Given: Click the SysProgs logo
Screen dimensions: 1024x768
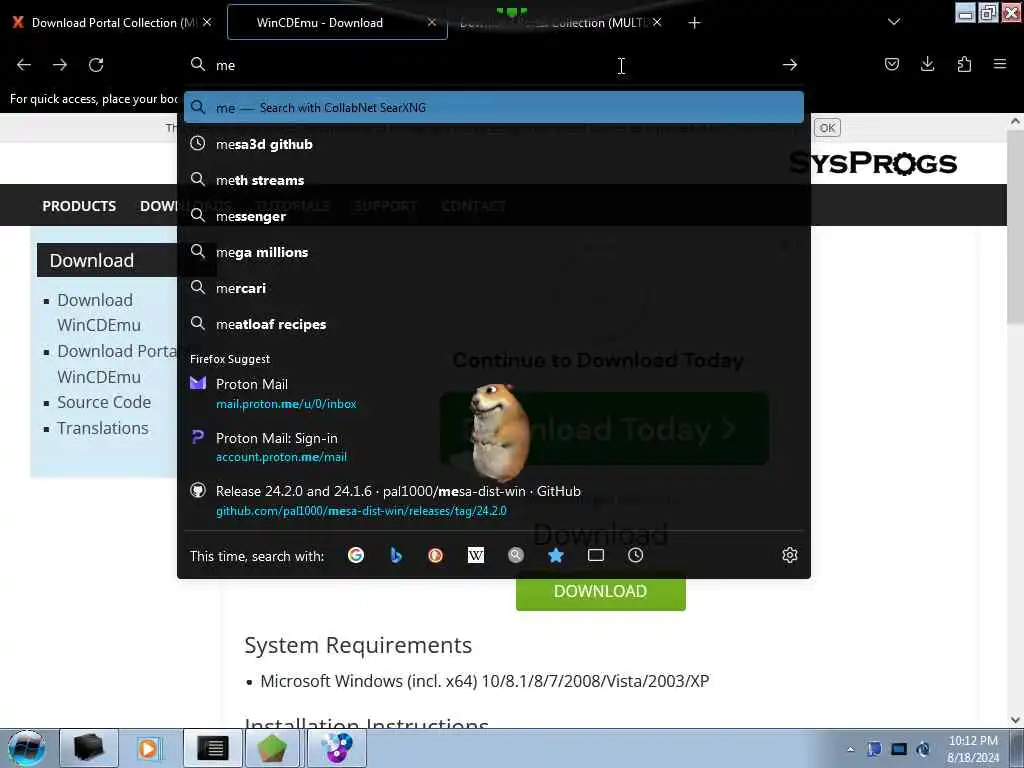Looking at the screenshot, I should pos(872,163).
